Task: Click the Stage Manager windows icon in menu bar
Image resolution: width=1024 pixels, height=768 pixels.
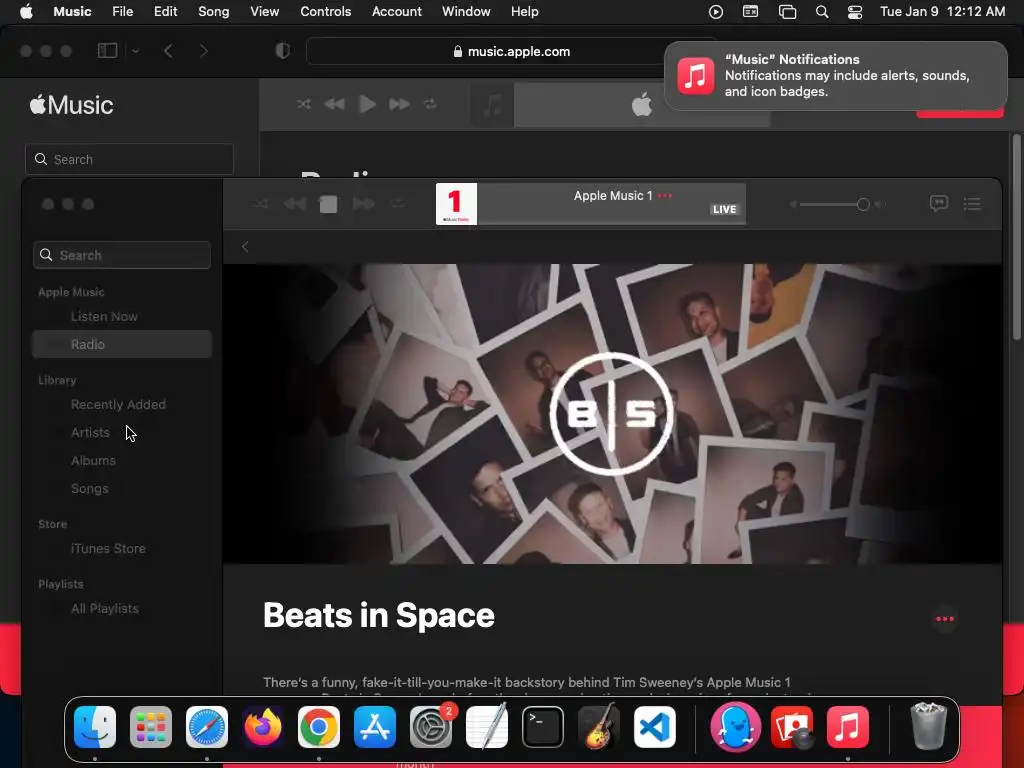Action: click(x=788, y=12)
